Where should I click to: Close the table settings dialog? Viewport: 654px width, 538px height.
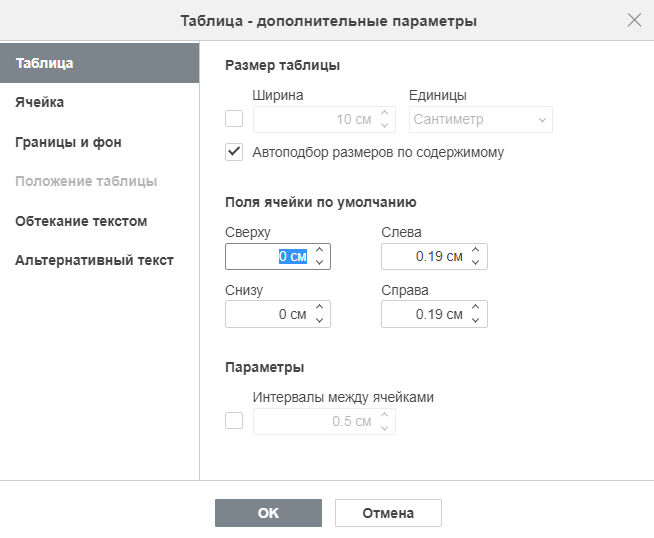click(x=634, y=20)
